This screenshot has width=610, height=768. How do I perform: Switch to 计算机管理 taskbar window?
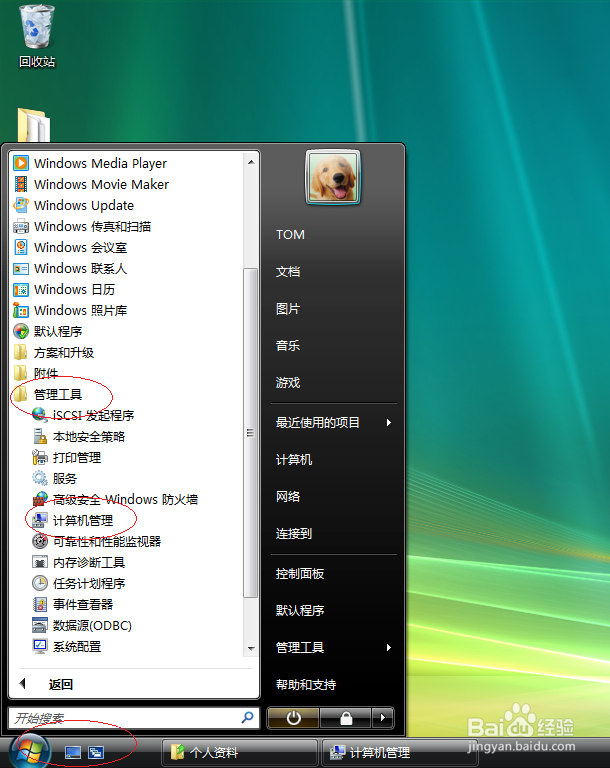[399, 752]
